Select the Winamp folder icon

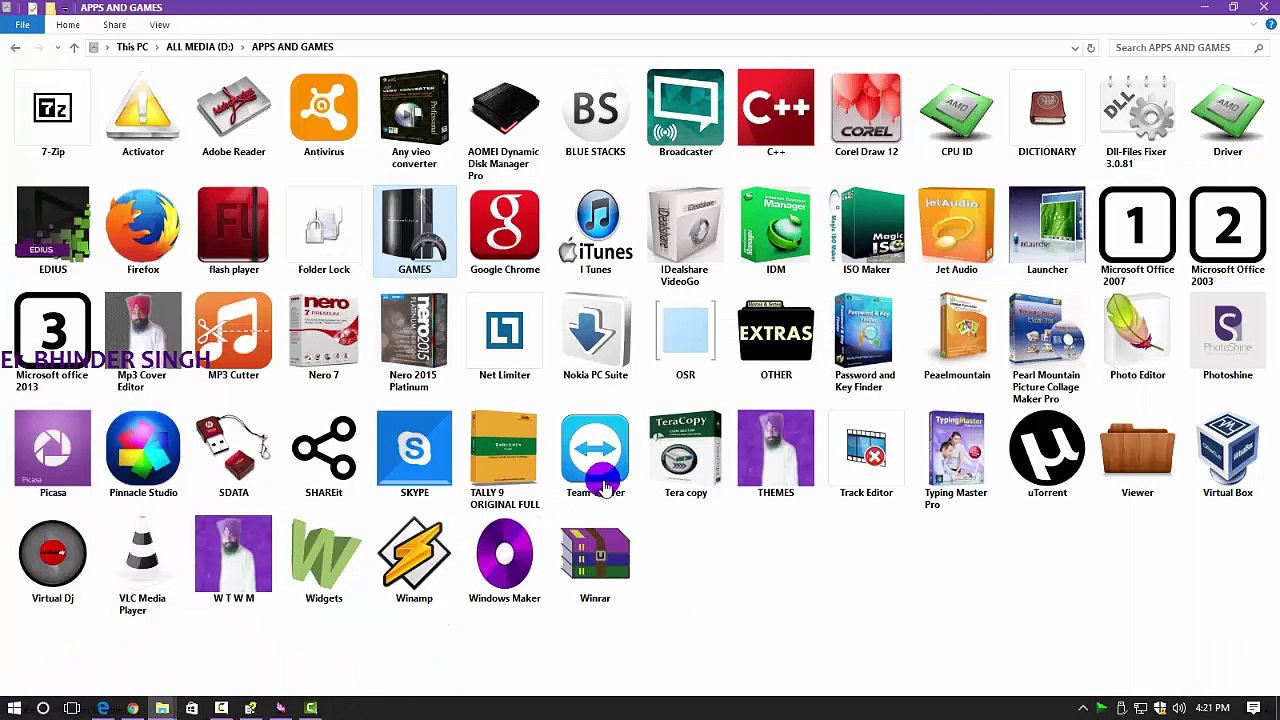[414, 553]
